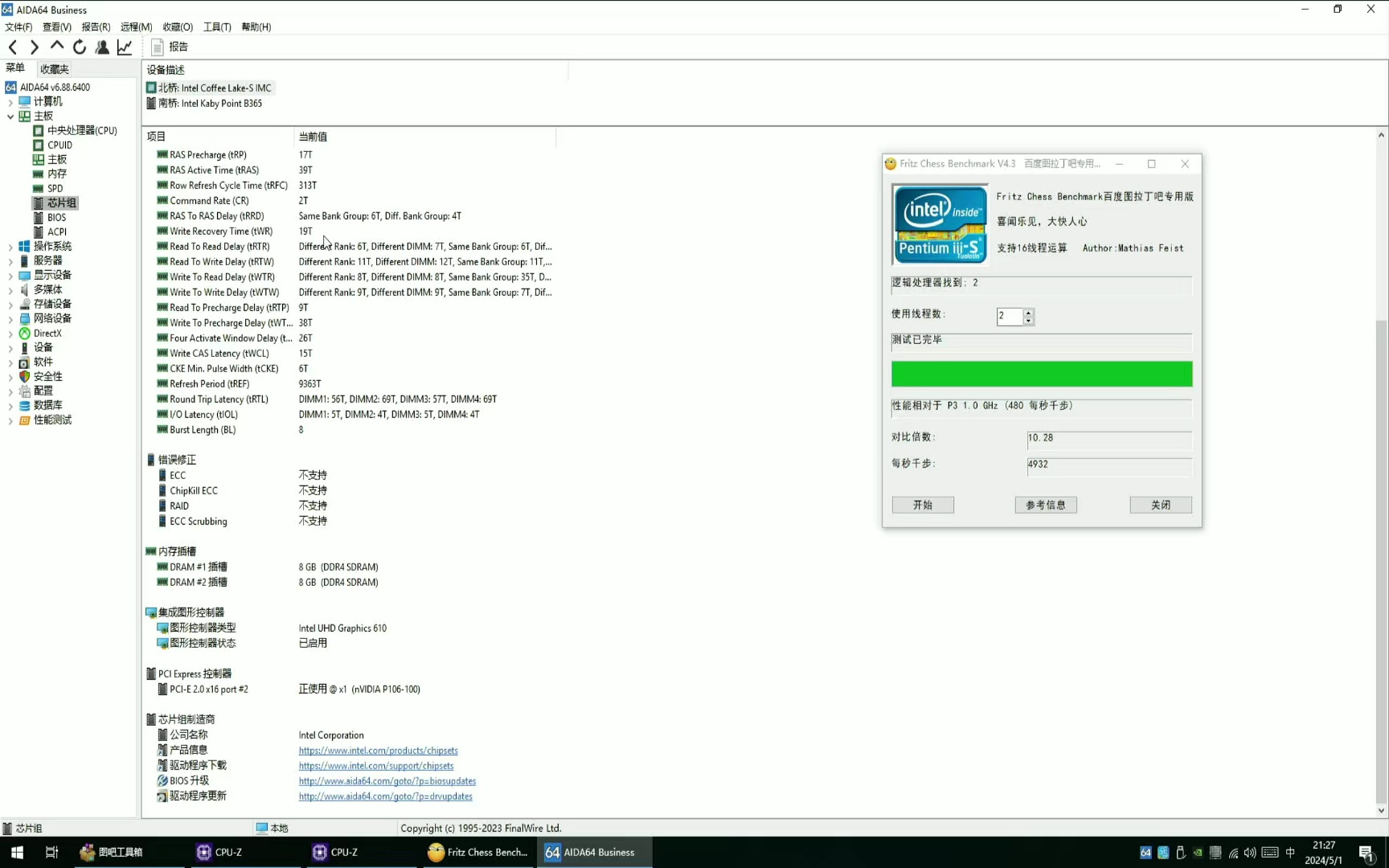Refresh the page with the refresh icon
The width and height of the screenshot is (1389, 868).
point(80,47)
